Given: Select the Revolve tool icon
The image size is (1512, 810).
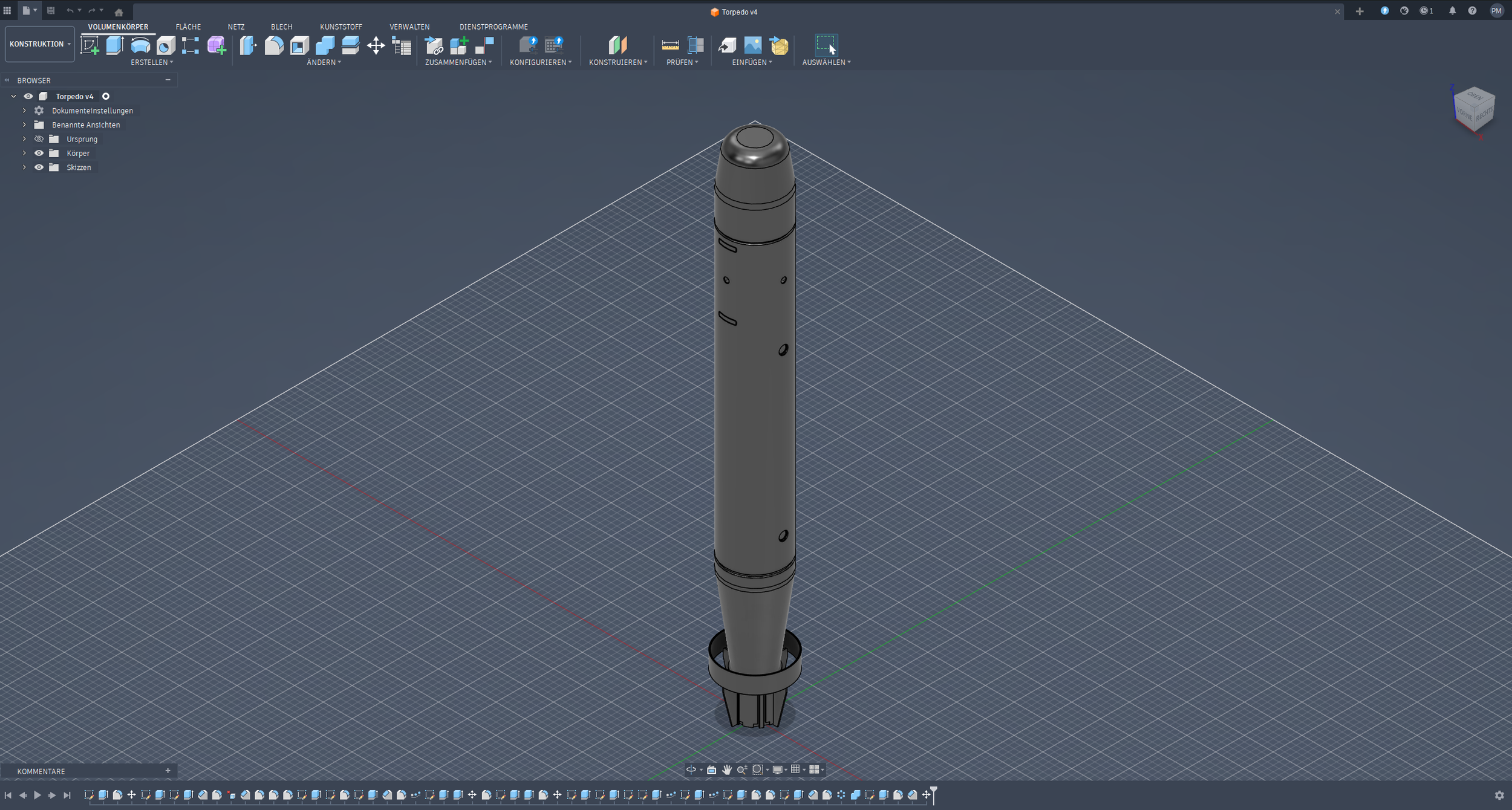Looking at the screenshot, I should click(140, 45).
